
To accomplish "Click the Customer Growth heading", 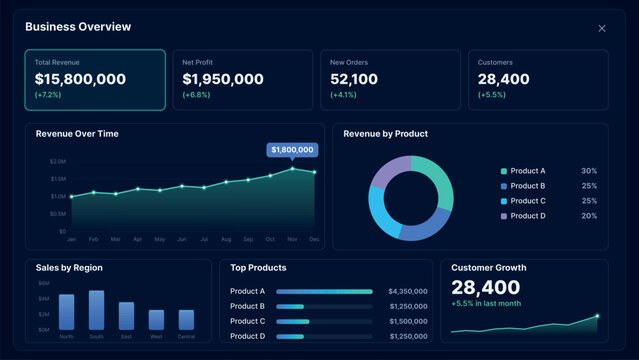I will 489,268.
